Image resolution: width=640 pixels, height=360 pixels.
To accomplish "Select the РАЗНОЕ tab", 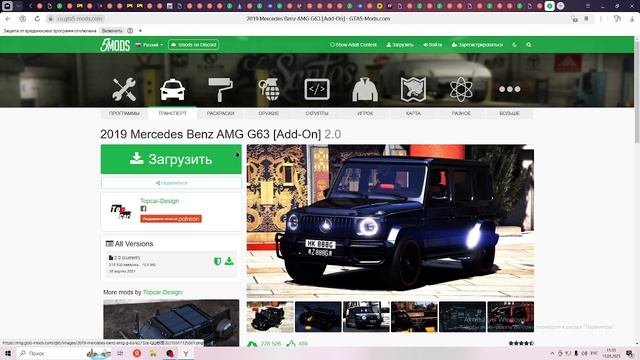I will point(461,113).
